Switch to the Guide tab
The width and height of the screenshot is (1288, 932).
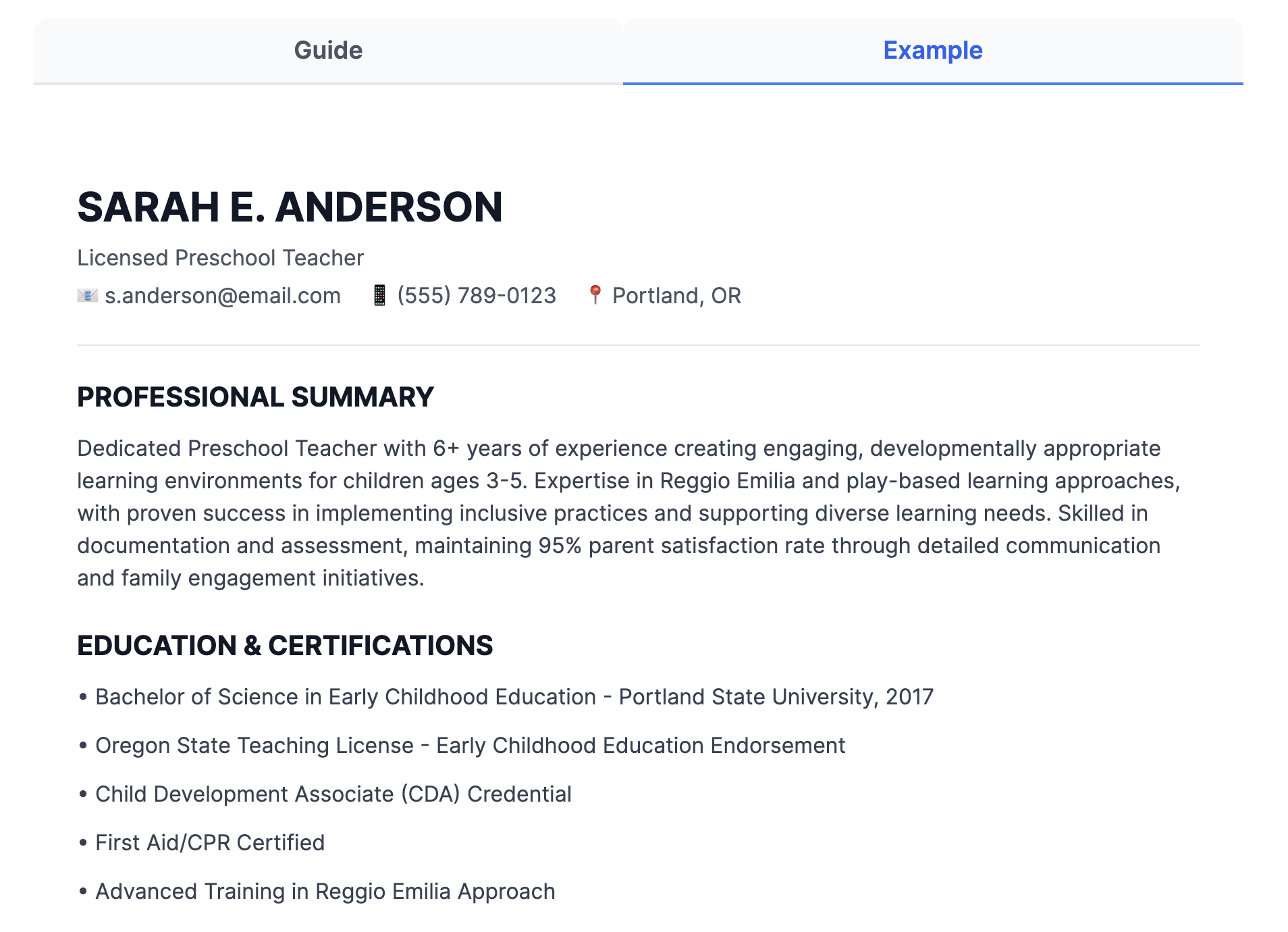coord(328,51)
